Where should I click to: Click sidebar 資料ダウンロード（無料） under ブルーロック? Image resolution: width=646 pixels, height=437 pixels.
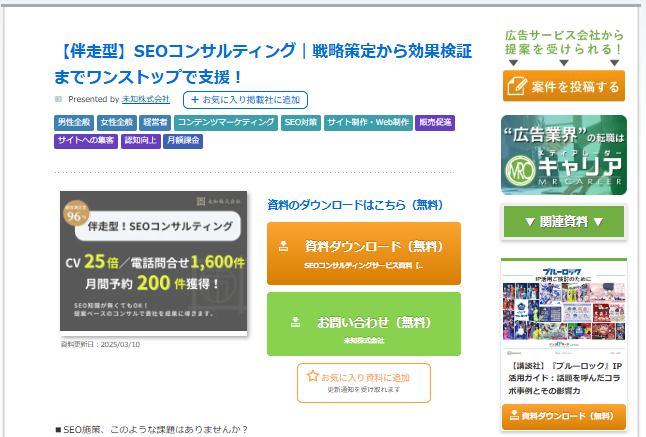(x=564, y=416)
